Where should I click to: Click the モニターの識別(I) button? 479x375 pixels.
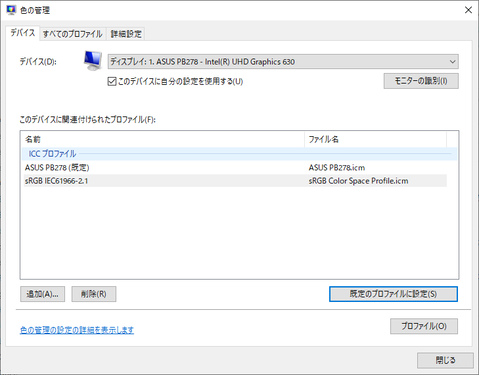[421, 81]
